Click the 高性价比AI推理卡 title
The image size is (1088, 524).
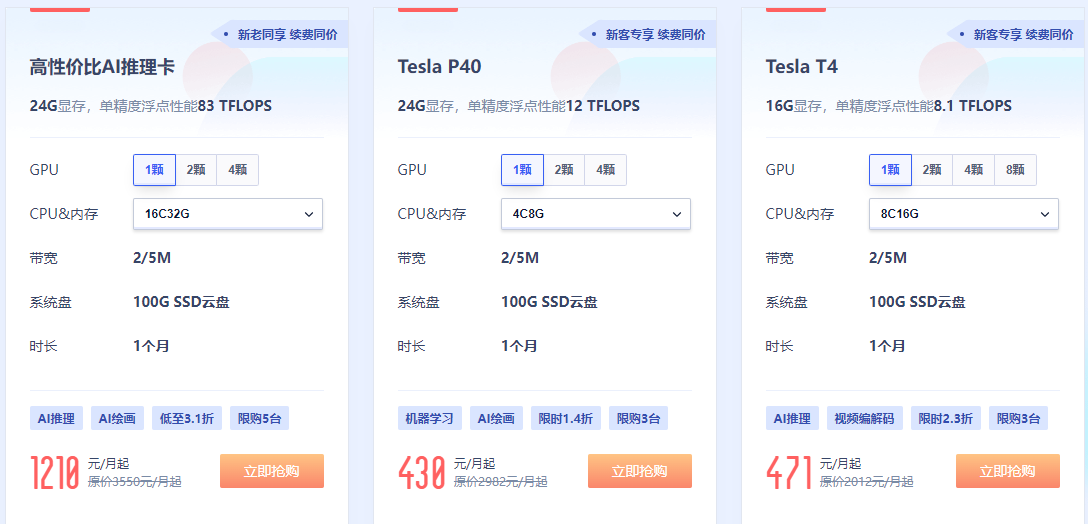102,67
